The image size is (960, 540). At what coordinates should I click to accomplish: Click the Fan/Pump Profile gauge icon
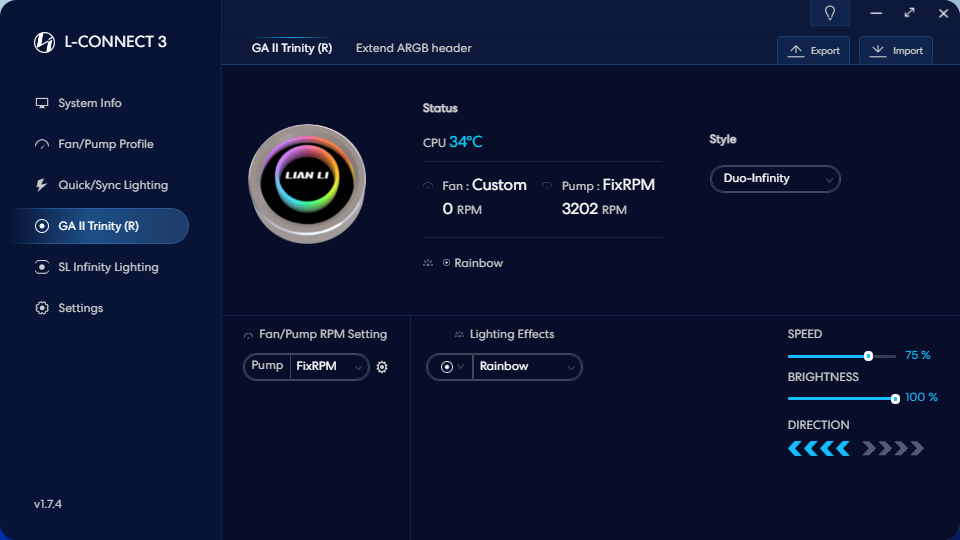tap(42, 144)
